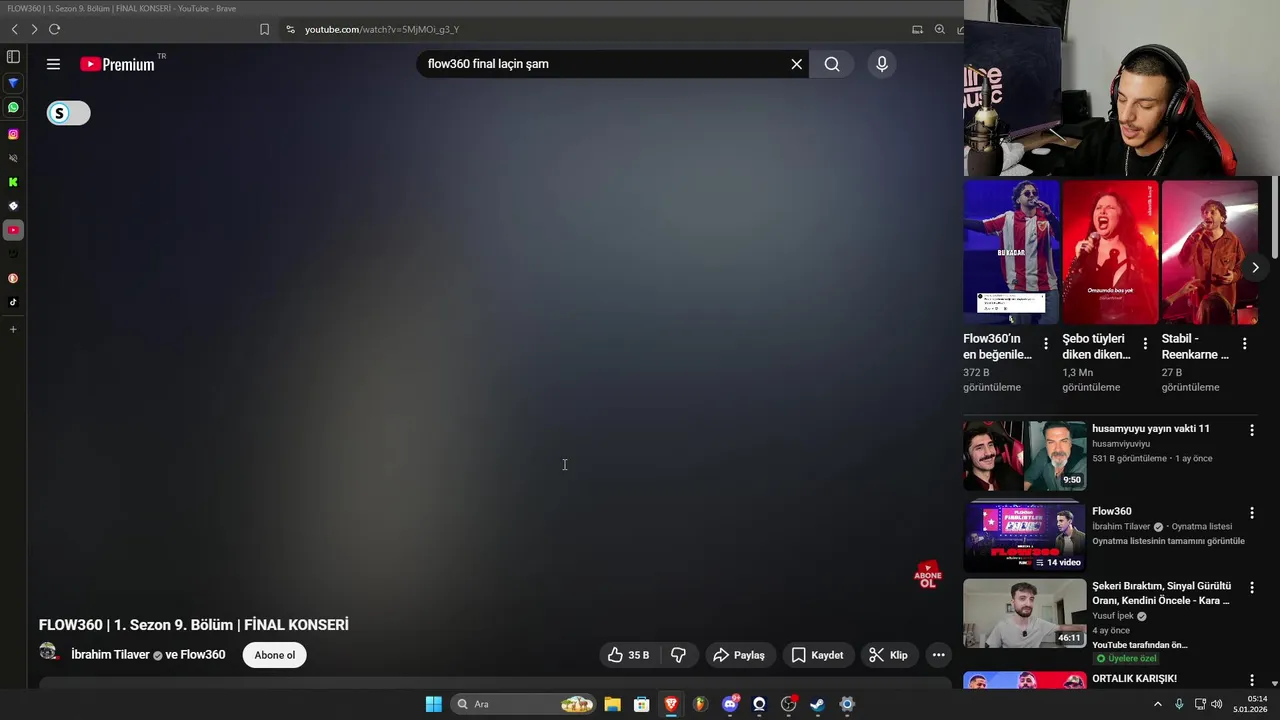
Task: Open options for Şekeri Bıraktım video
Action: point(1251,588)
